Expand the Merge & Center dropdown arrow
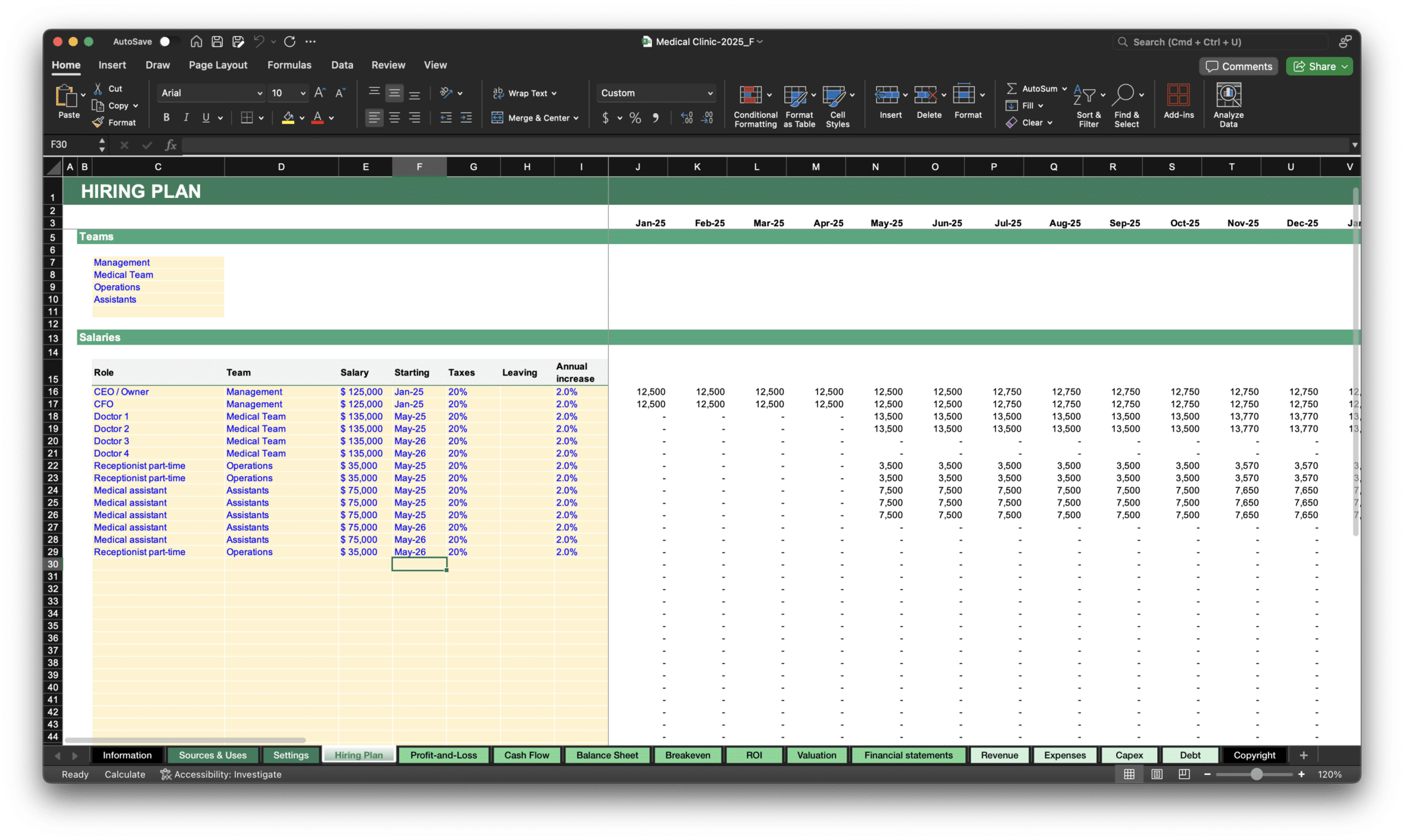The height and width of the screenshot is (840, 1404). pos(576,118)
